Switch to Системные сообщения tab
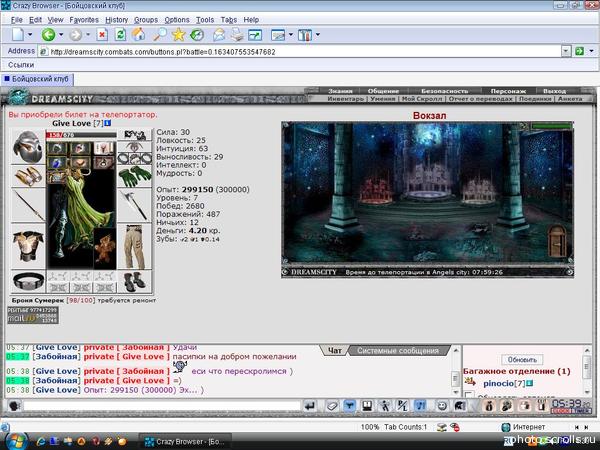 tap(398, 351)
